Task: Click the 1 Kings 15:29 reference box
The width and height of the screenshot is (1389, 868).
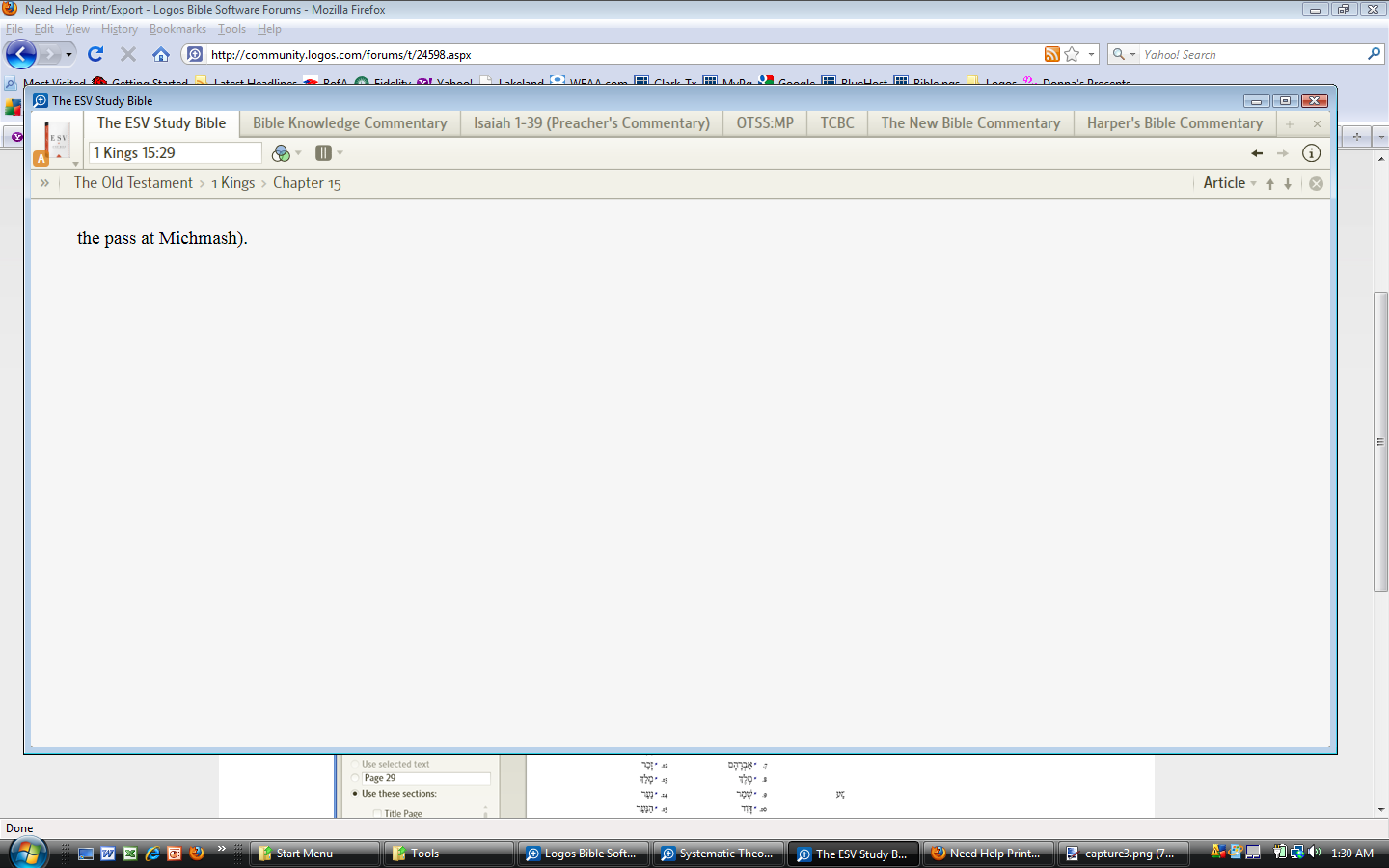Action: tap(175, 152)
